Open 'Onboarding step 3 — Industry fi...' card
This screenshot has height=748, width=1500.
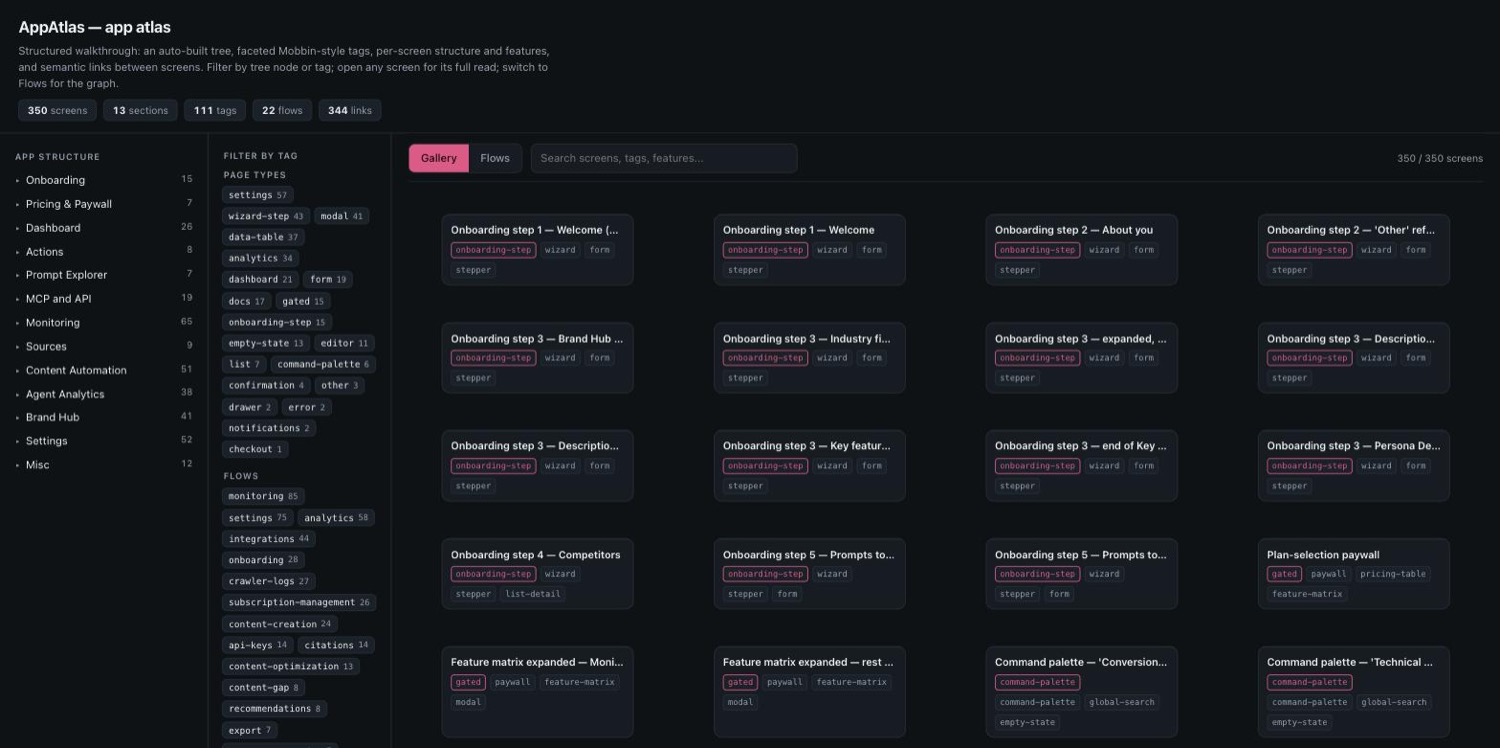click(x=809, y=357)
